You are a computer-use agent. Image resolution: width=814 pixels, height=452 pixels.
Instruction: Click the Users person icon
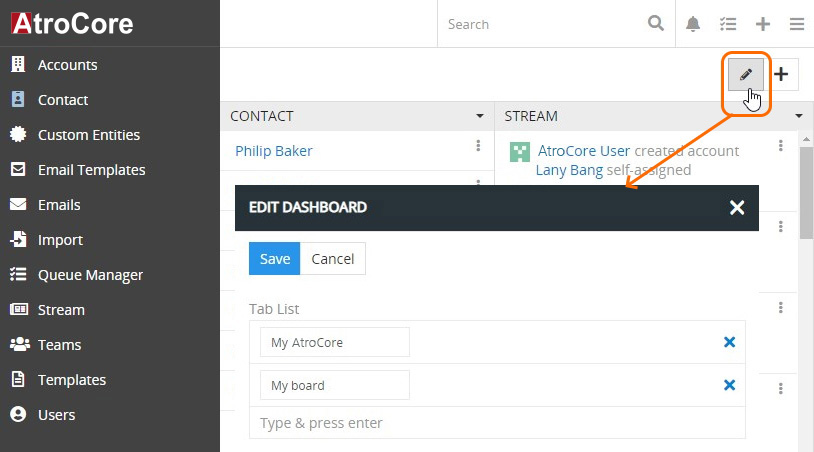pyautogui.click(x=18, y=414)
